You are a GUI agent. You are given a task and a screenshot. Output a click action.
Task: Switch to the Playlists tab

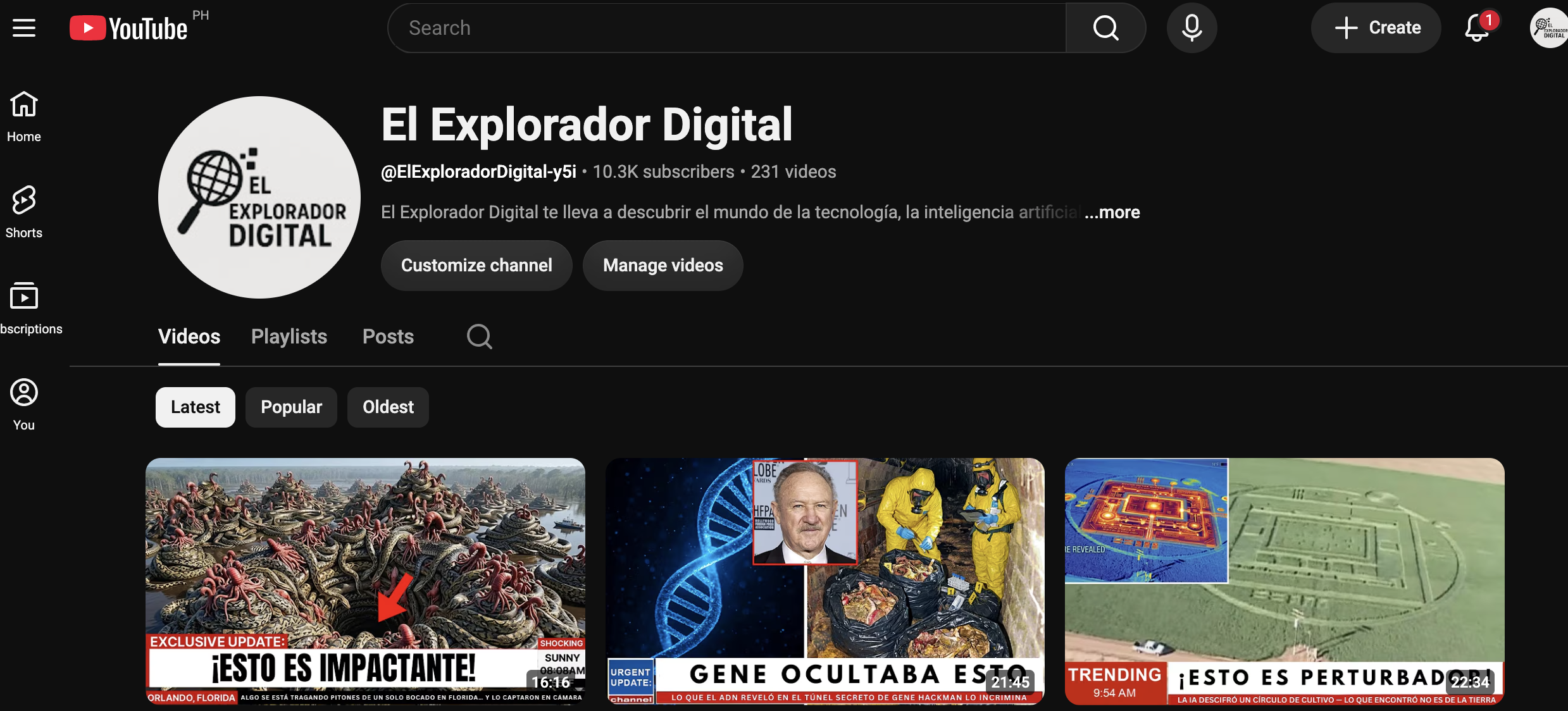point(289,337)
